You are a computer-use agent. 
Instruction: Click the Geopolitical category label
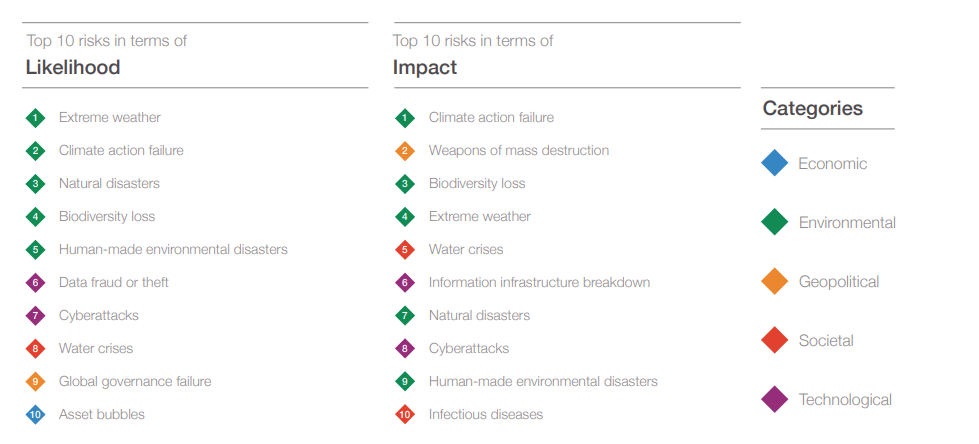click(839, 282)
